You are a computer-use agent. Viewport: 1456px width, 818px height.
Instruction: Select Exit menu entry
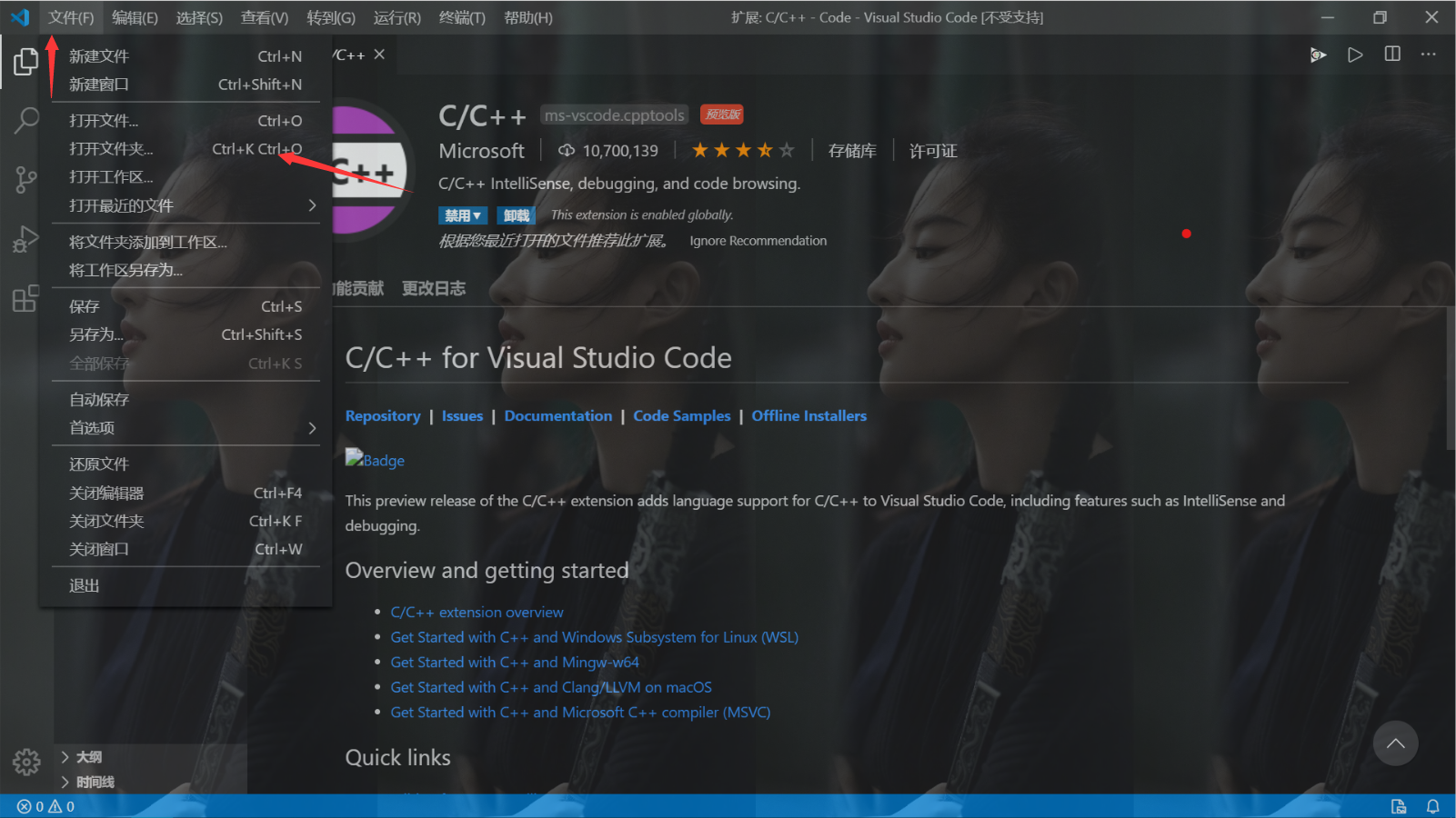click(x=186, y=585)
